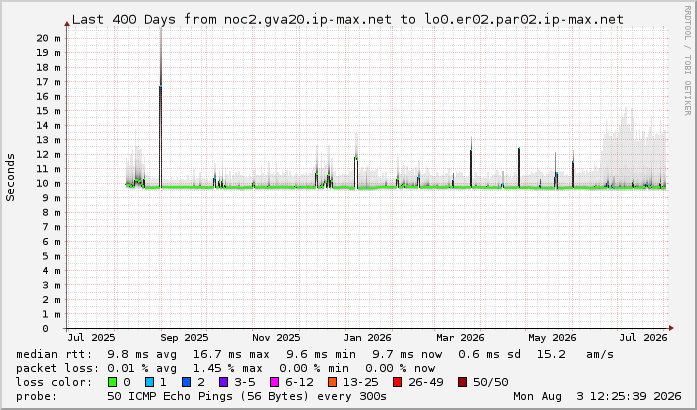Click the '0.01 % avg' packet loss value
The height and width of the screenshot is (410, 697).
142,368
